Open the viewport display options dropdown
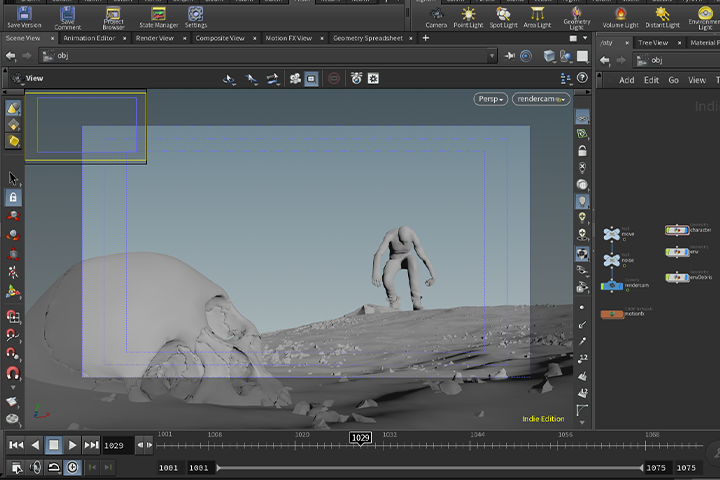This screenshot has width=720, height=480. point(565,79)
